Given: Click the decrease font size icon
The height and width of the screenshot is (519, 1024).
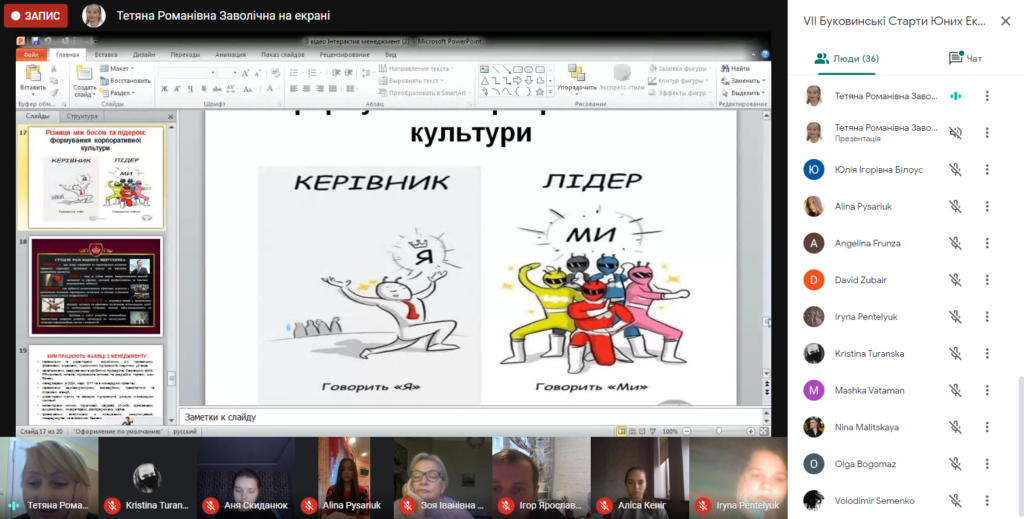Looking at the screenshot, I should click(258, 73).
